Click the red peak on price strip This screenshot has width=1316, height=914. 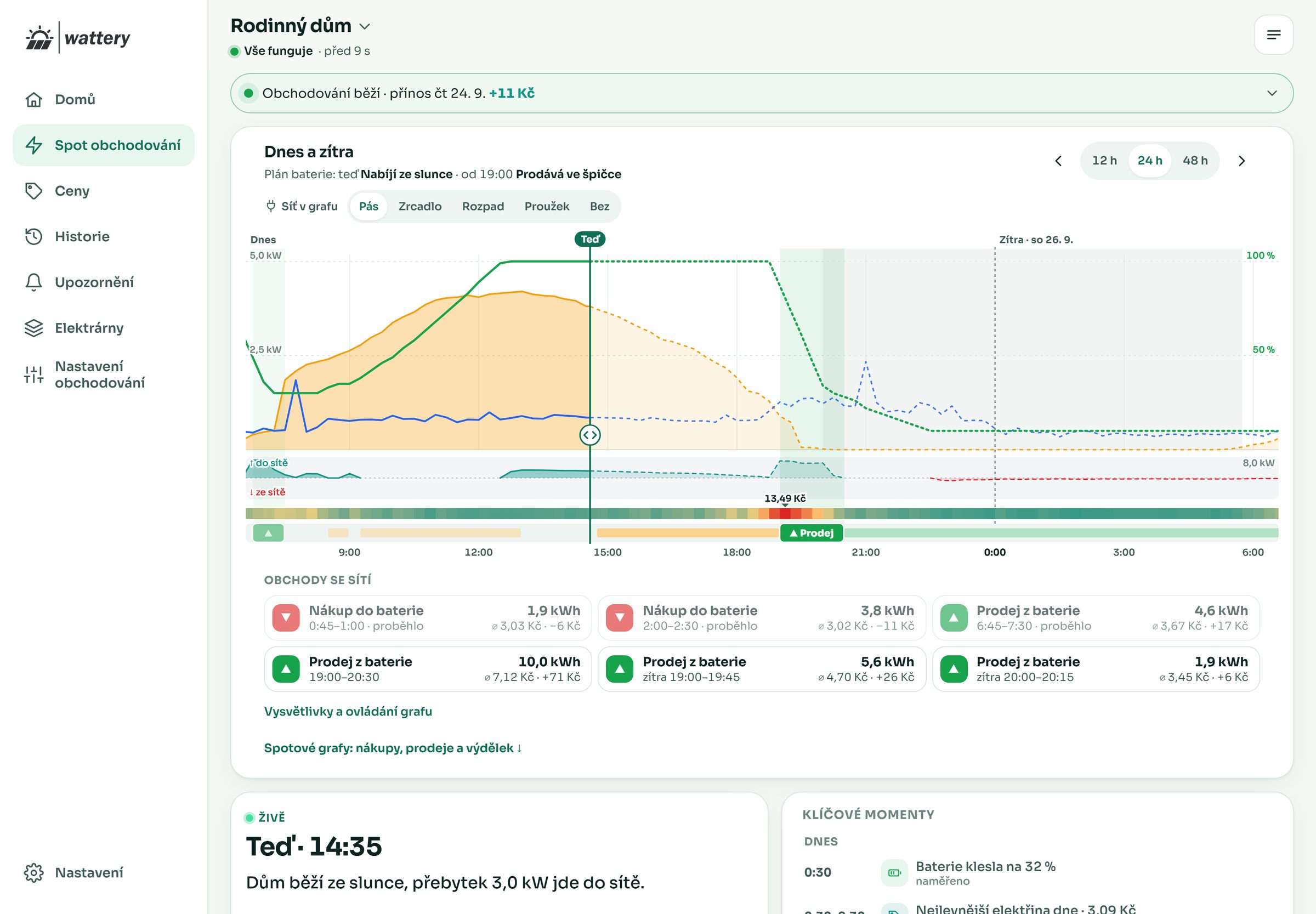coord(785,514)
